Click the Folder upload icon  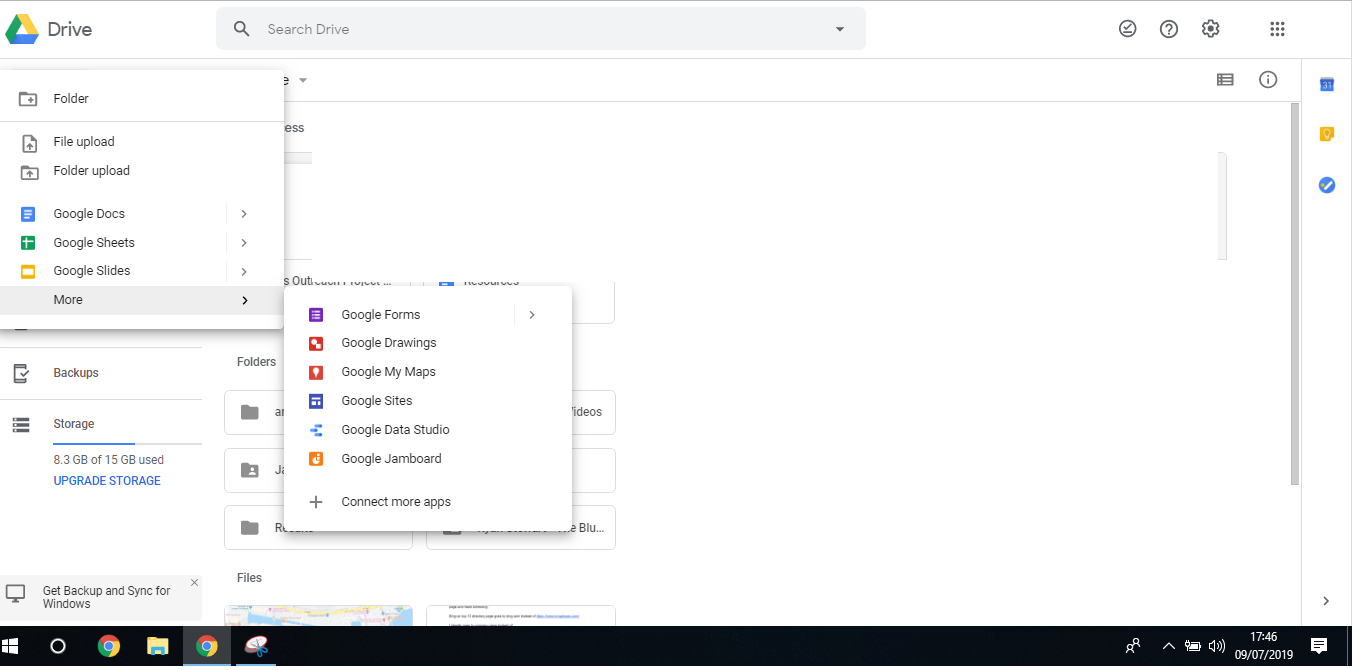tap(29, 172)
